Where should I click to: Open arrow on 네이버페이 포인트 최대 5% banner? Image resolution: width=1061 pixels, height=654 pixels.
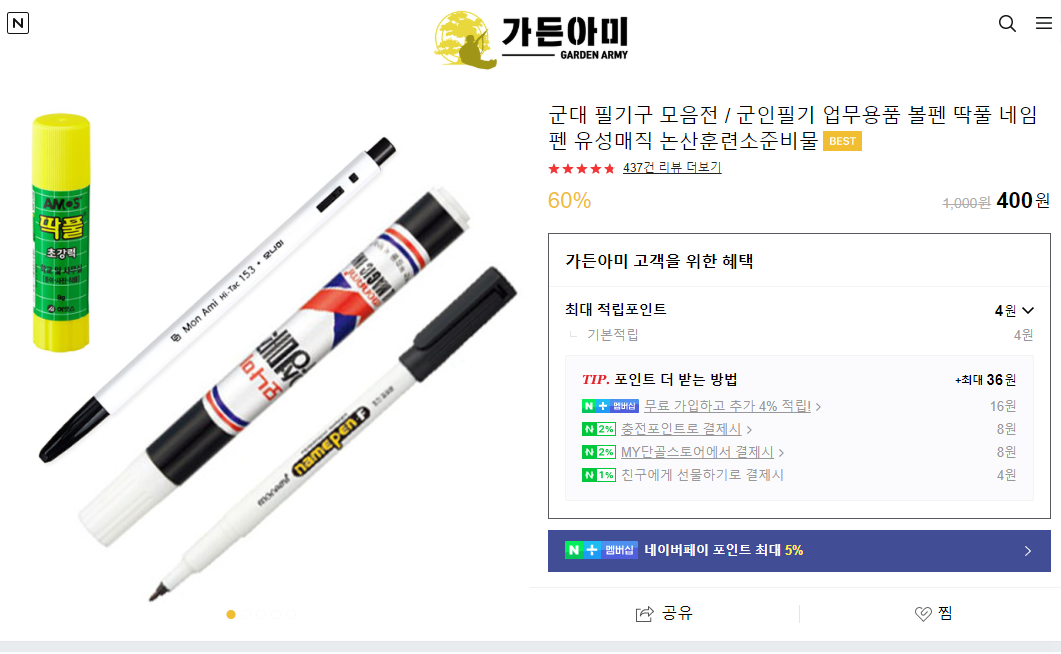pos(1028,551)
